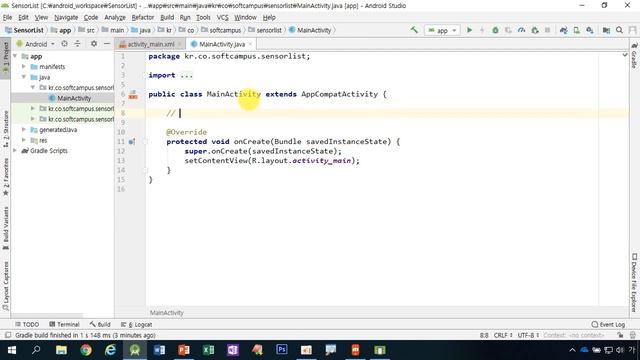Collapse all in Project panel icon

[78, 44]
